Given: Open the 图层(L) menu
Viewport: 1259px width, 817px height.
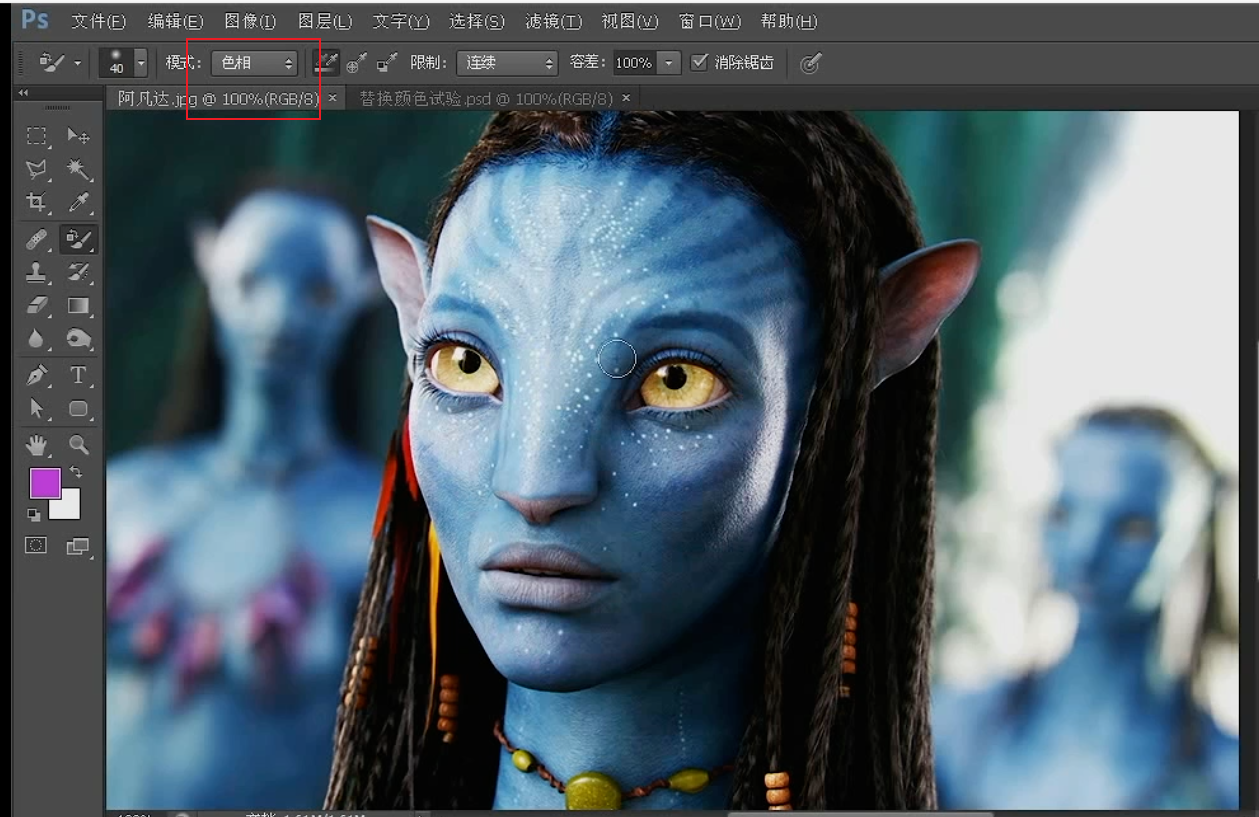Looking at the screenshot, I should (325, 21).
